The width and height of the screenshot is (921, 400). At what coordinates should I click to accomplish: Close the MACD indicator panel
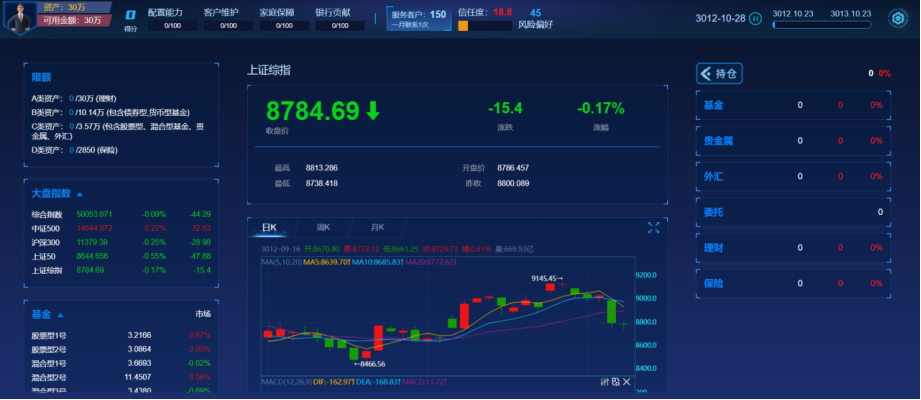(x=627, y=382)
